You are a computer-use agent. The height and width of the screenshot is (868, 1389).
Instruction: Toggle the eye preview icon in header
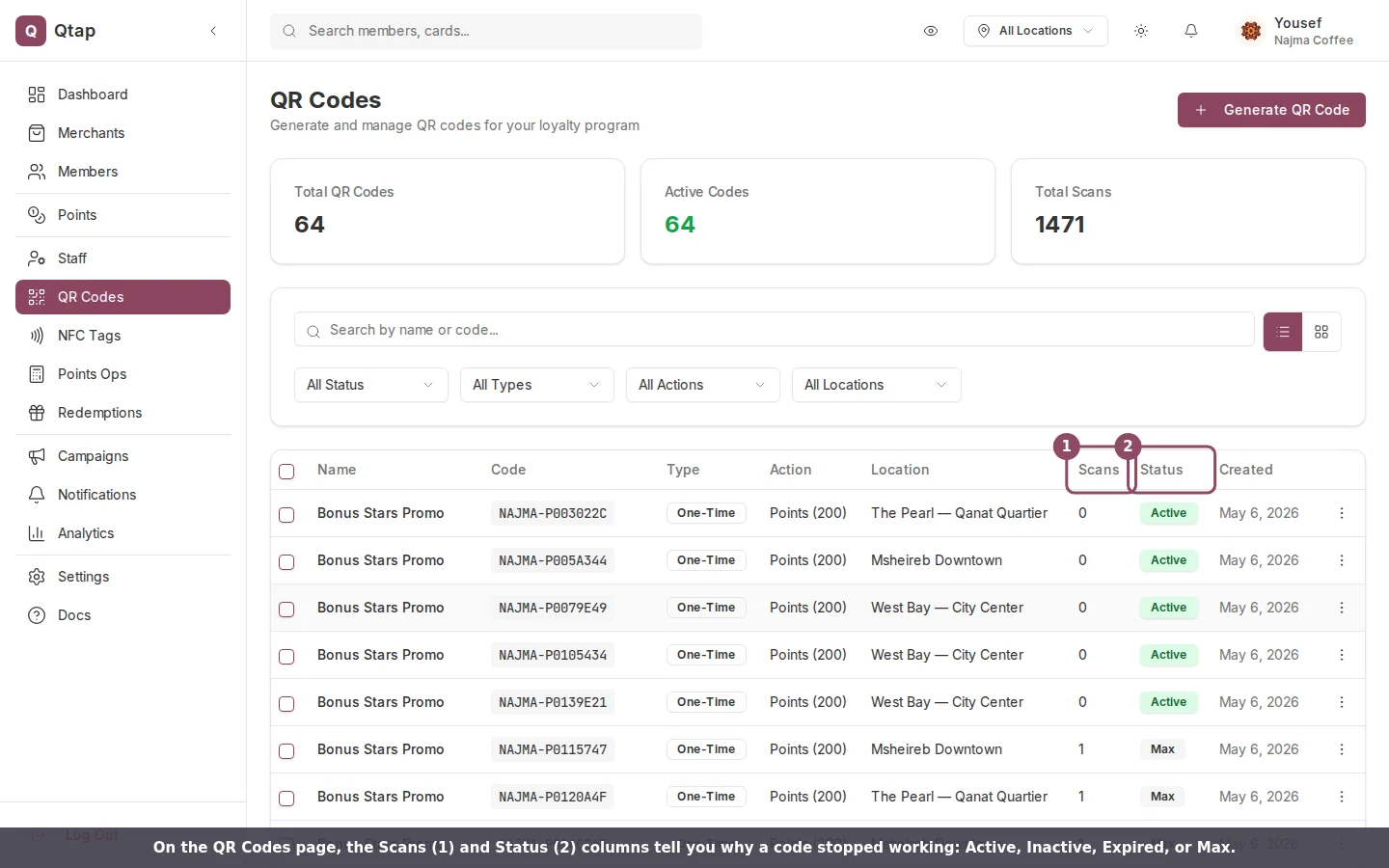coord(931,31)
